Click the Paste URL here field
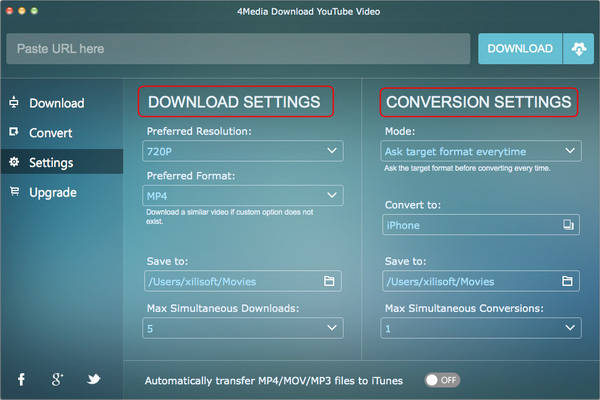The image size is (600, 400). pyautogui.click(x=238, y=49)
